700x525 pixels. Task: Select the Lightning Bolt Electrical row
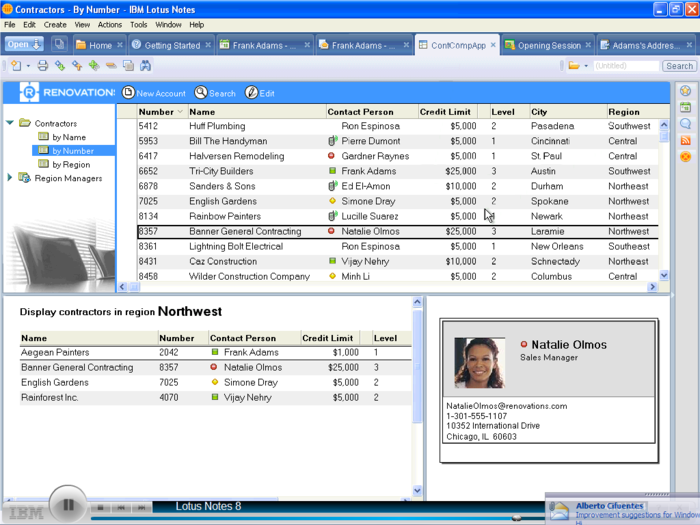[397, 246]
